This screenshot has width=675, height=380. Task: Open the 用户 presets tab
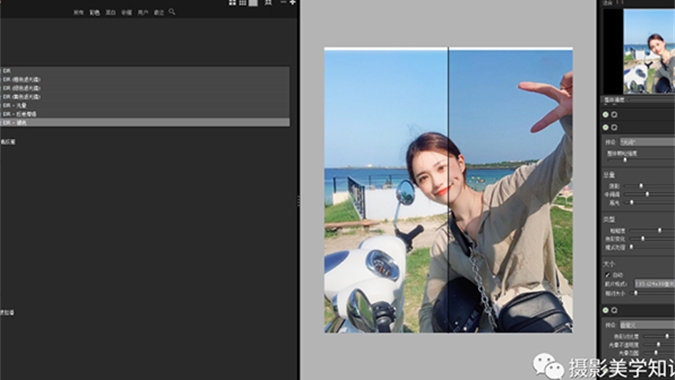coord(143,13)
